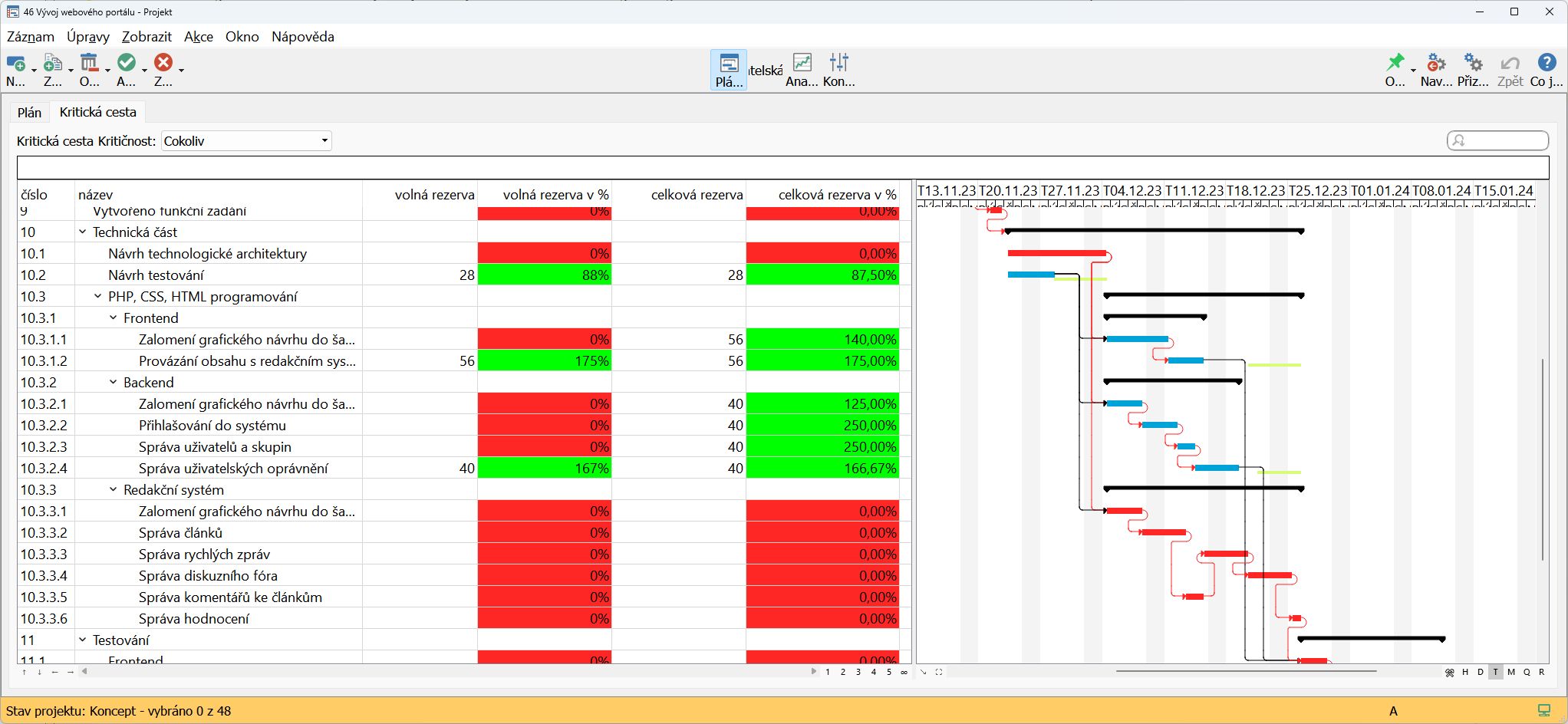Image resolution: width=1568 pixels, height=724 pixels.
Task: Click the Kon... sliders icon
Action: [838, 63]
